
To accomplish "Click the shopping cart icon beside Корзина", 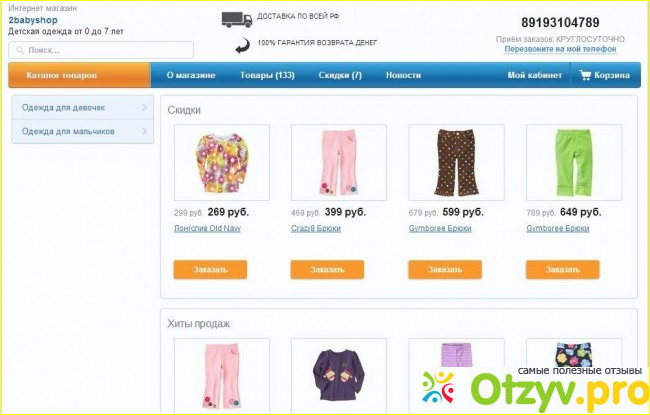I will pos(585,75).
